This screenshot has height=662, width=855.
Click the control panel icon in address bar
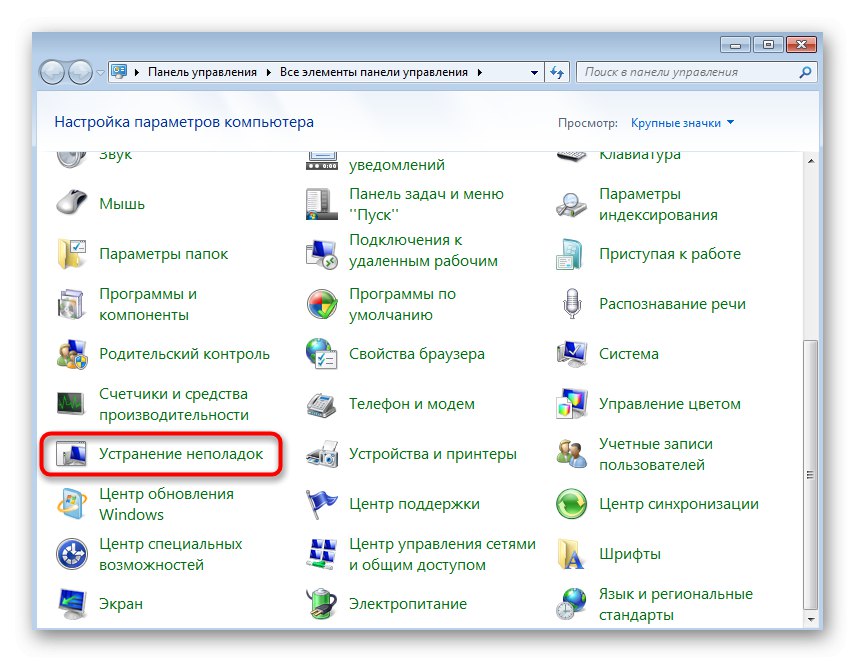(x=119, y=71)
